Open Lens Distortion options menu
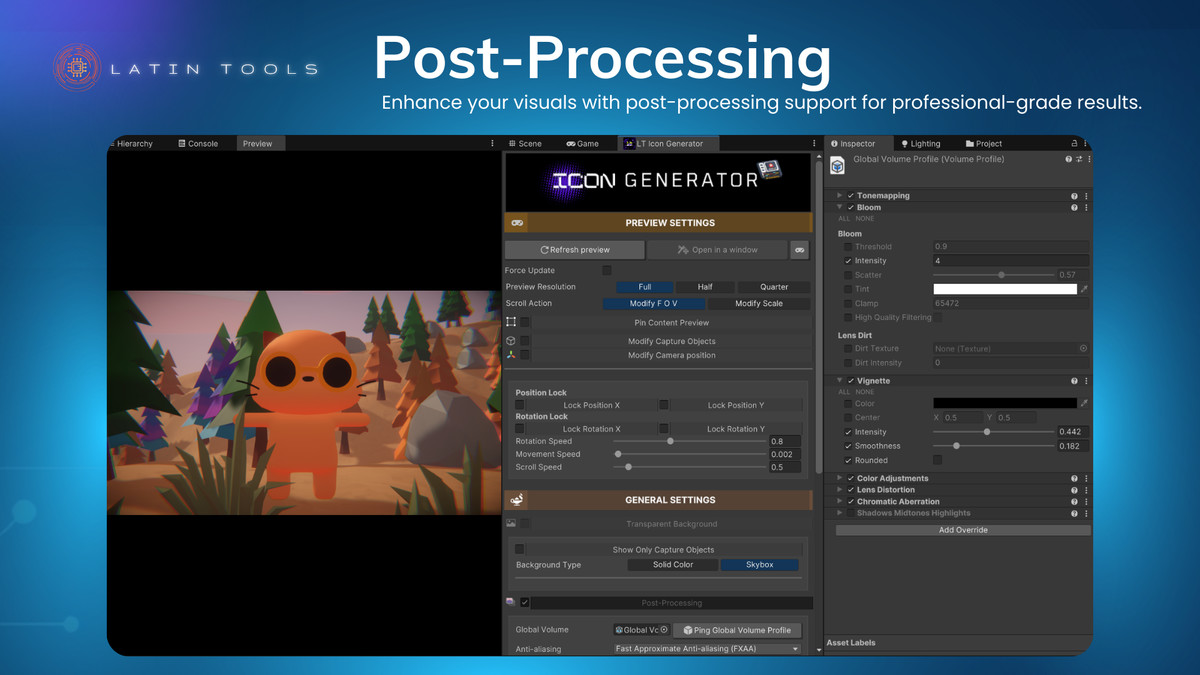The image size is (1200, 675). (1086, 490)
